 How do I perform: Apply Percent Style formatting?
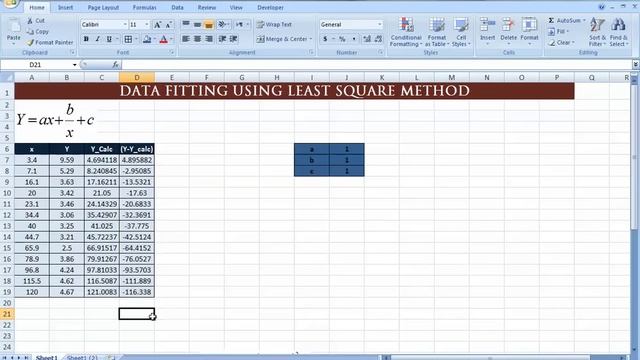342,39
